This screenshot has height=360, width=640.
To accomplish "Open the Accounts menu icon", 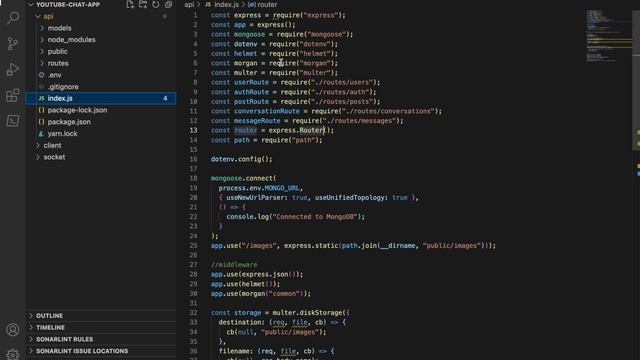I will (x=13, y=330).
